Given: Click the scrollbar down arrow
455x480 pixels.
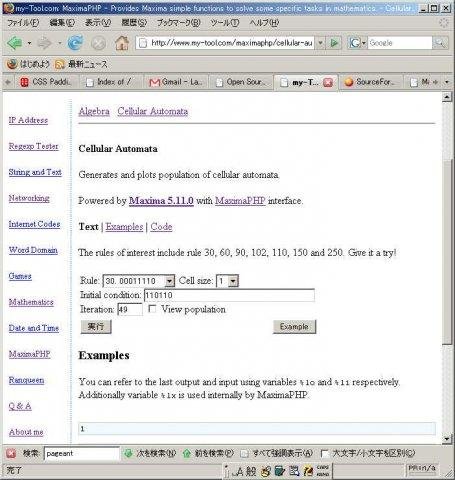Looking at the screenshot, I should click(447, 439).
